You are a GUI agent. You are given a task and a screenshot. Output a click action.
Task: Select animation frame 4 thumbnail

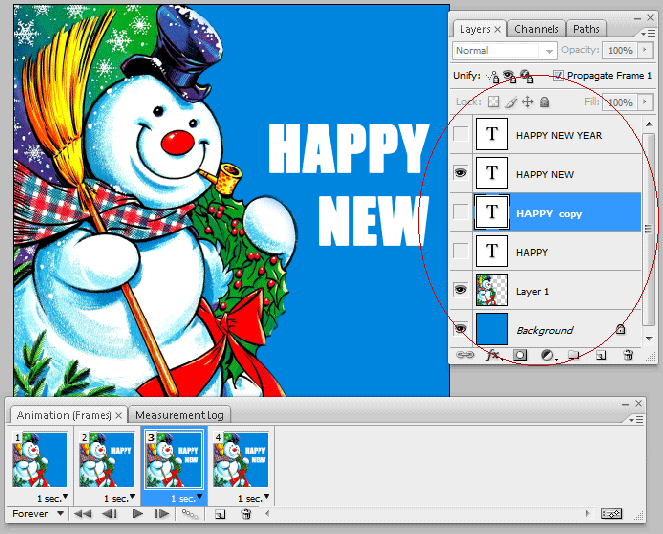point(240,460)
